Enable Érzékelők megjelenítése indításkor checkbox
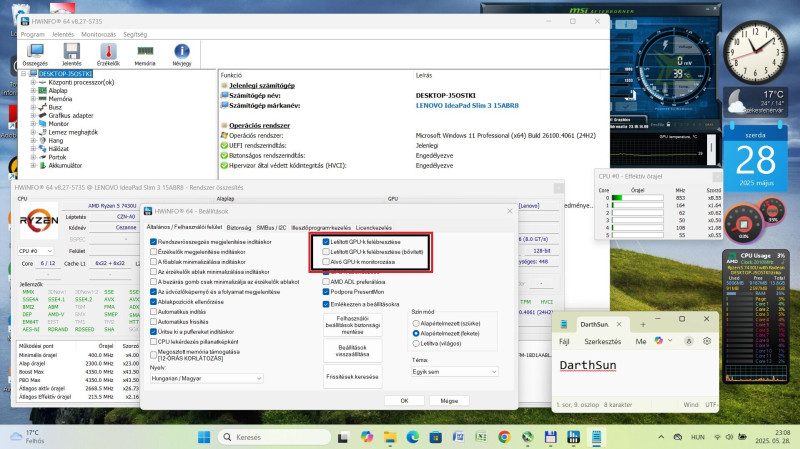This screenshot has height=449, width=800. click(x=153, y=252)
